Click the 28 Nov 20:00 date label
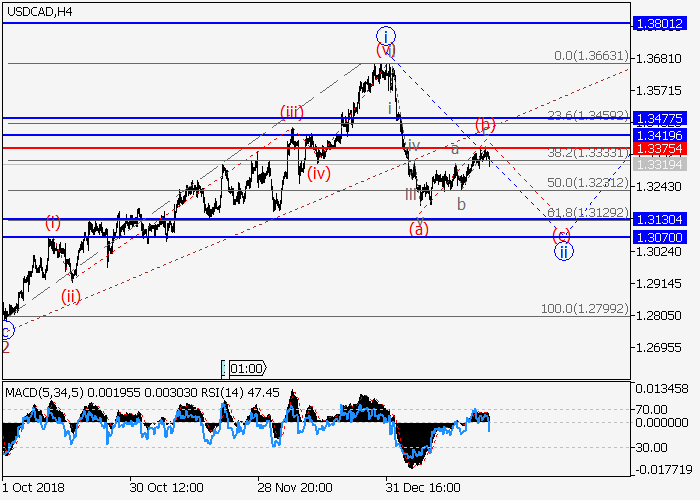The height and width of the screenshot is (500, 700). (295, 487)
